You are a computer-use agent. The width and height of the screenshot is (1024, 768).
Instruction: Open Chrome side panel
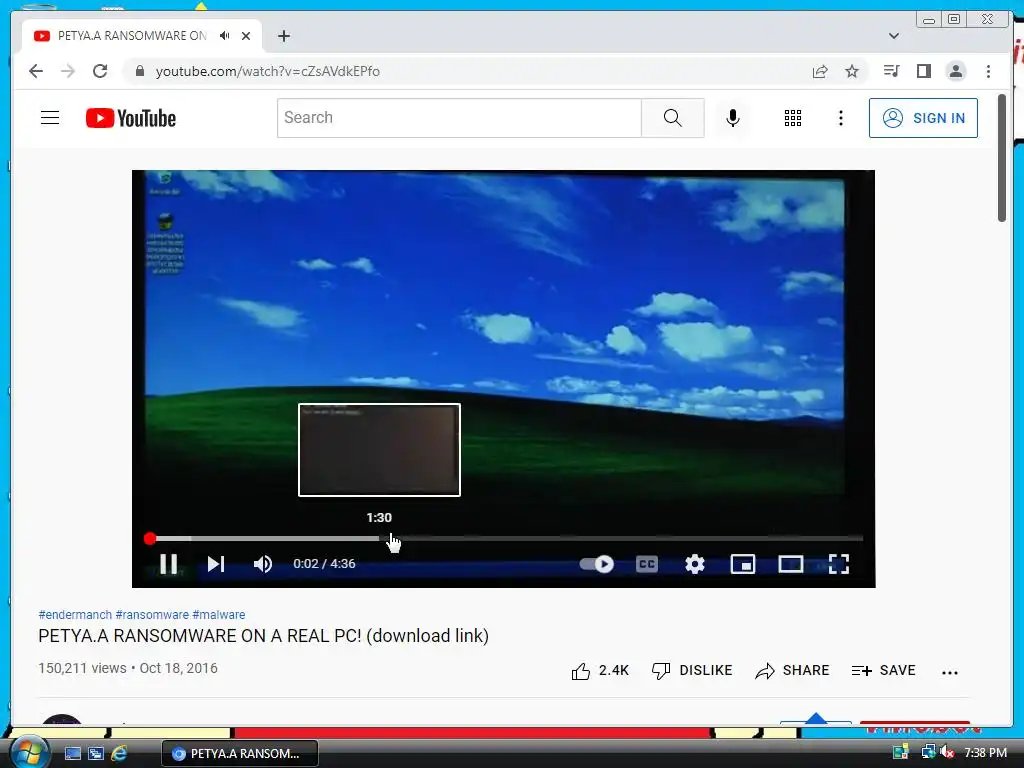[923, 71]
